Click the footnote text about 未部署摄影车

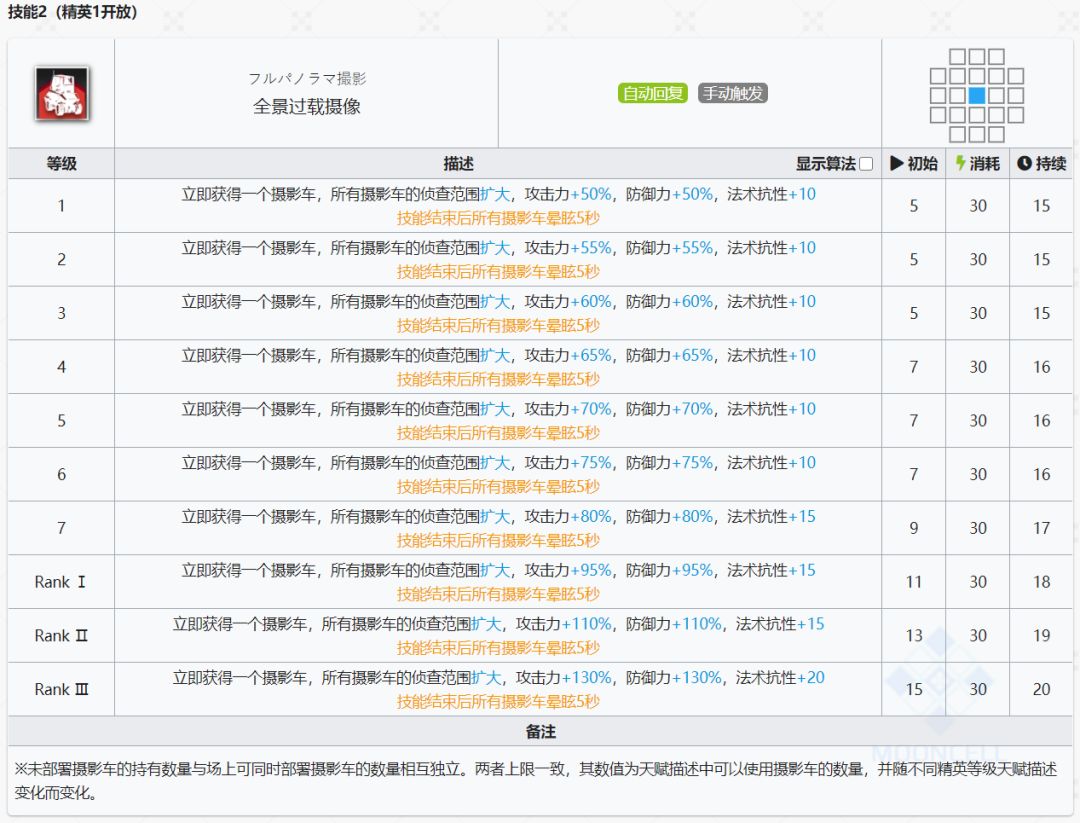(x=536, y=780)
